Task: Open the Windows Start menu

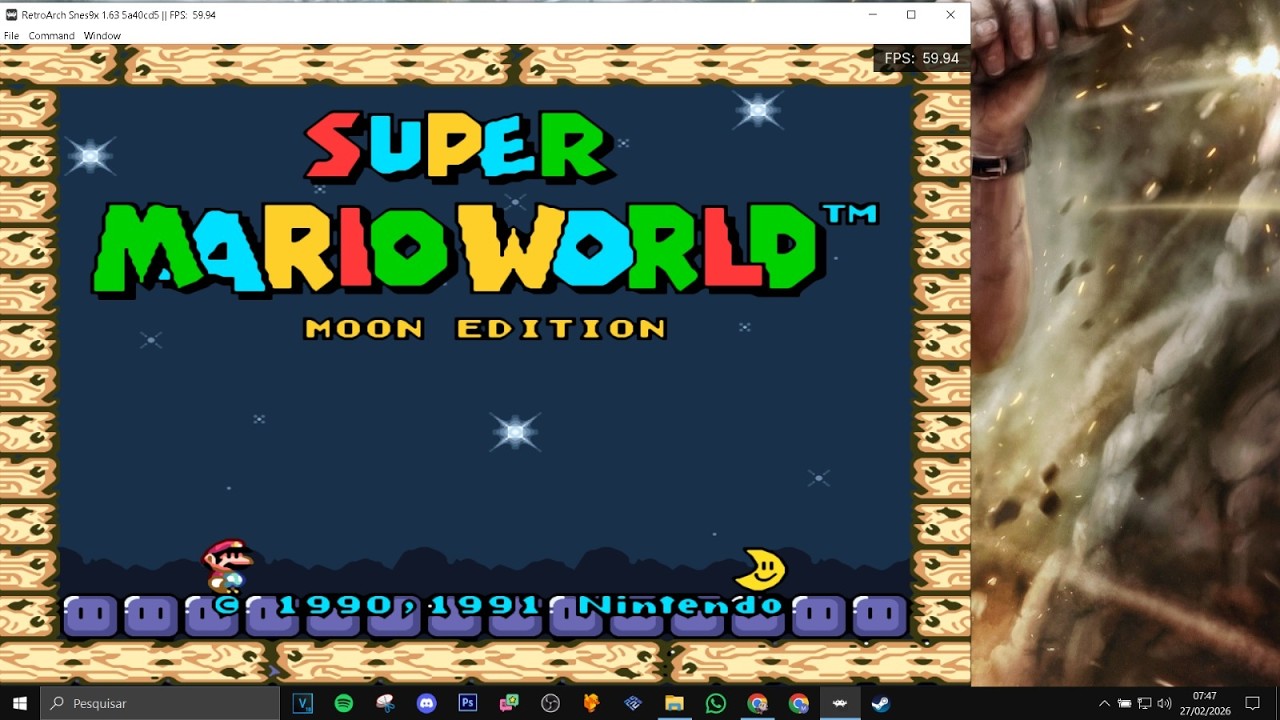Action: tap(19, 703)
